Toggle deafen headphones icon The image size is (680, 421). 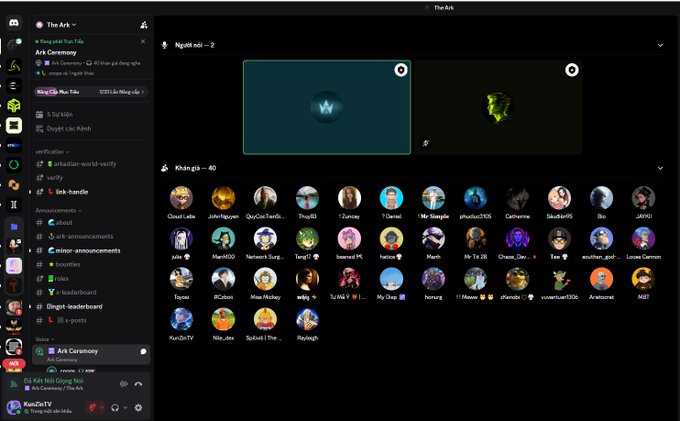(115, 408)
